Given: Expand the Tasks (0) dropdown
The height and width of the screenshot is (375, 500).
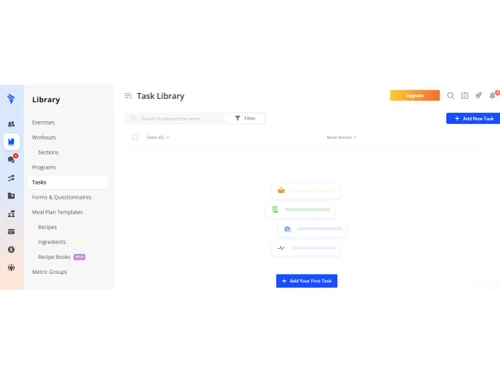Looking at the screenshot, I should 158,137.
